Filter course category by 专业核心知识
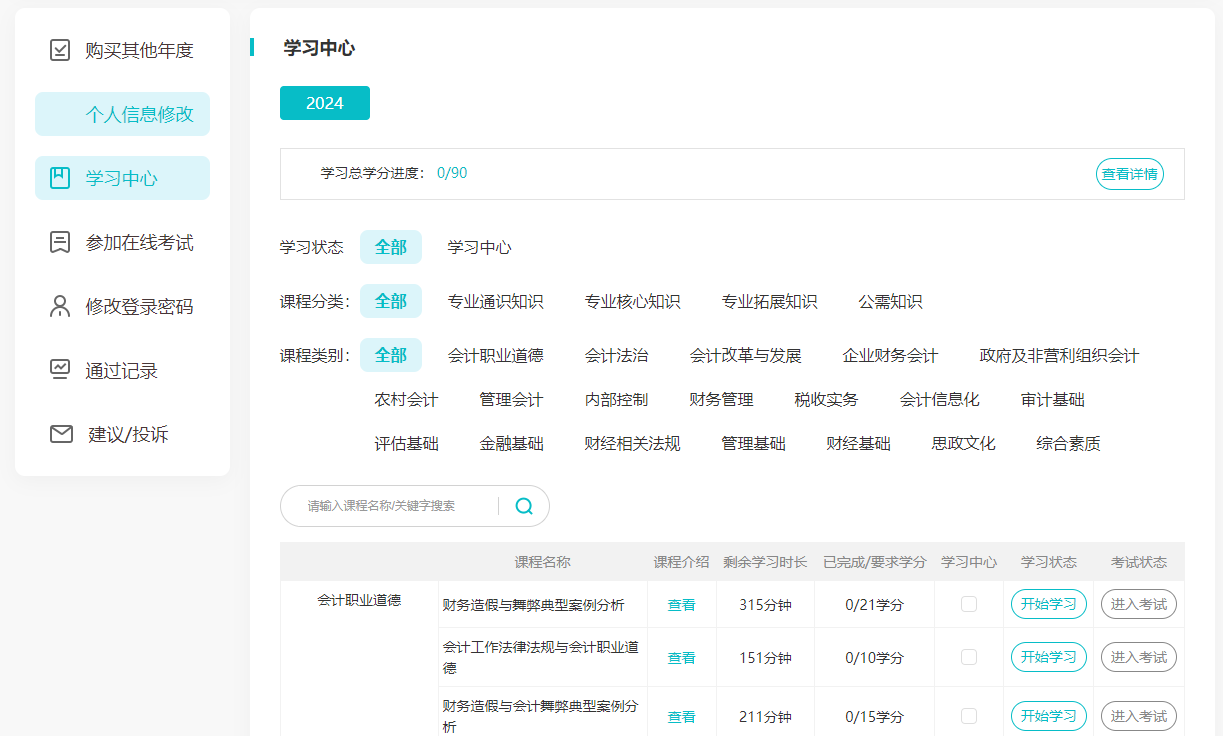This screenshot has height=736, width=1223. click(632, 301)
